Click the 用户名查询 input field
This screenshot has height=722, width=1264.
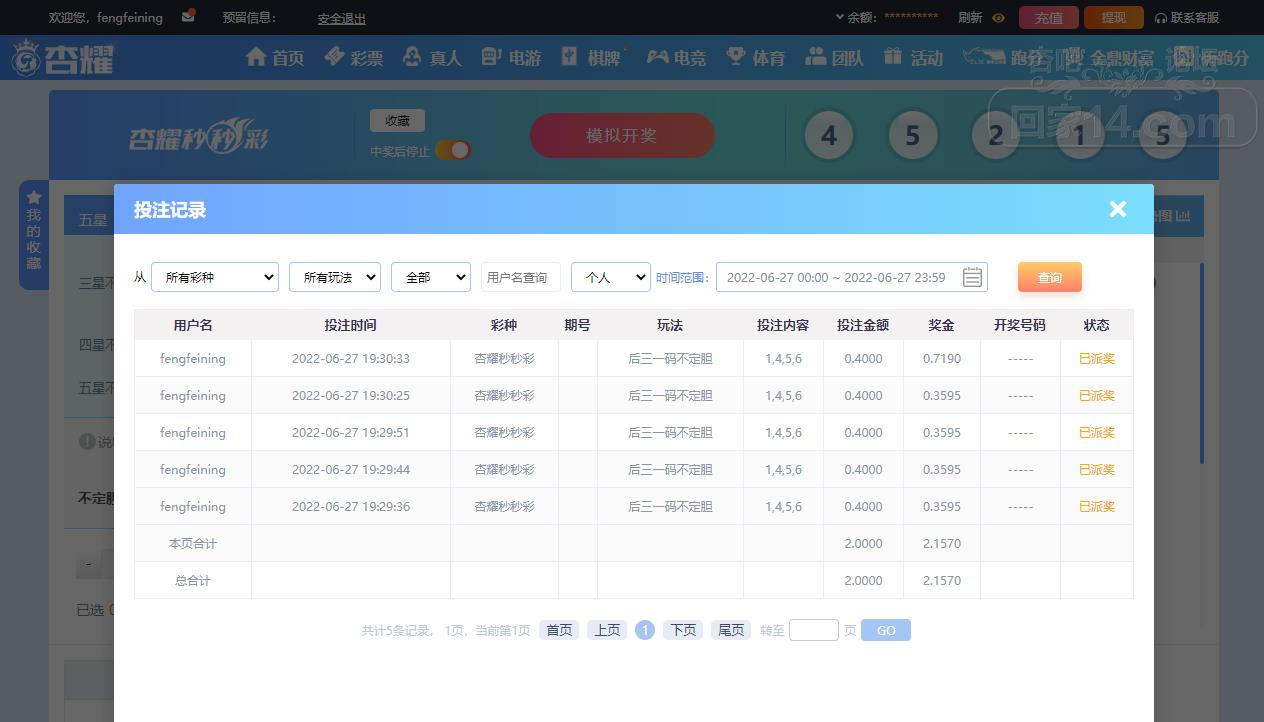click(520, 277)
